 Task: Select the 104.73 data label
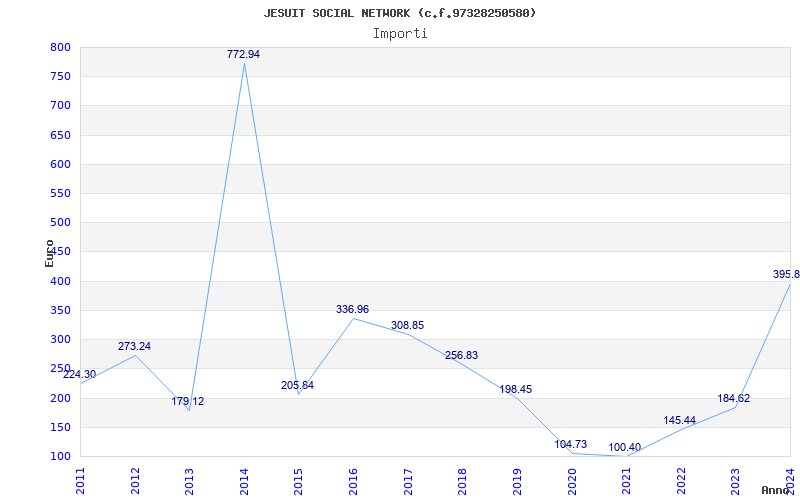[570, 444]
